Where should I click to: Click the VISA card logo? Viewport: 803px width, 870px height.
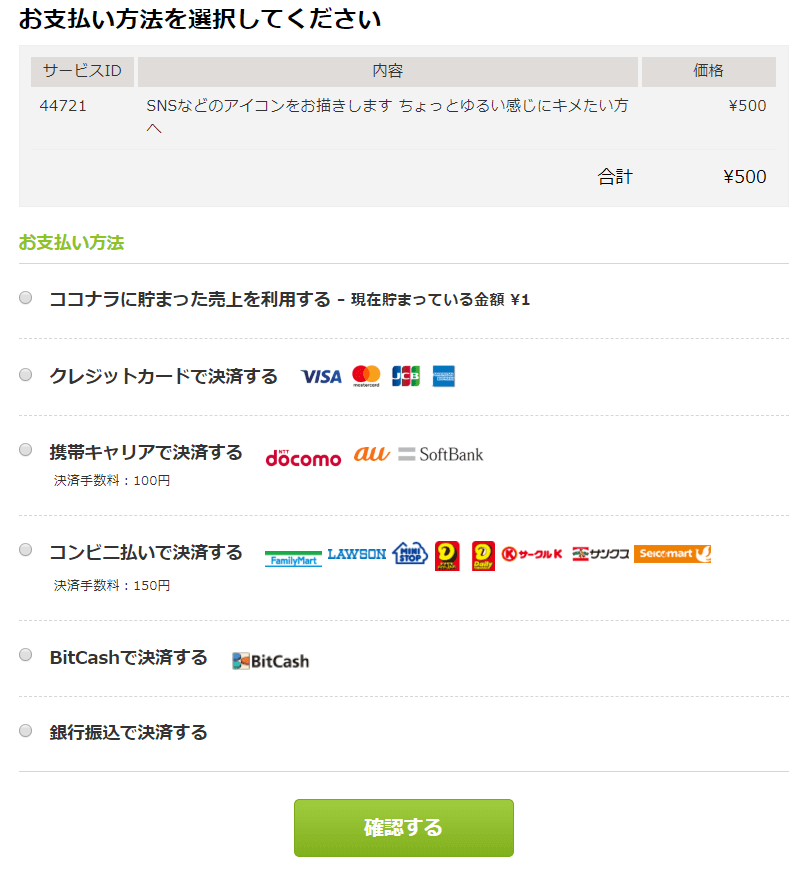tap(321, 377)
